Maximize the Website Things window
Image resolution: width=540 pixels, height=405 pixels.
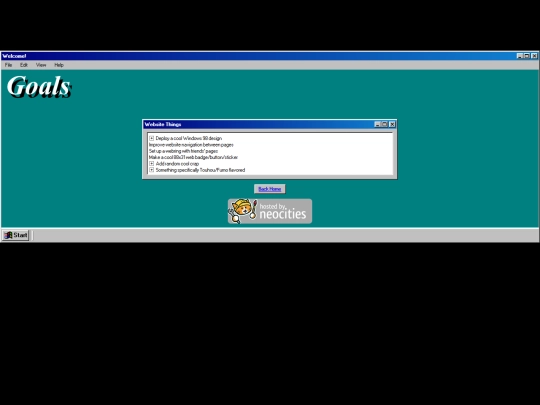point(384,124)
